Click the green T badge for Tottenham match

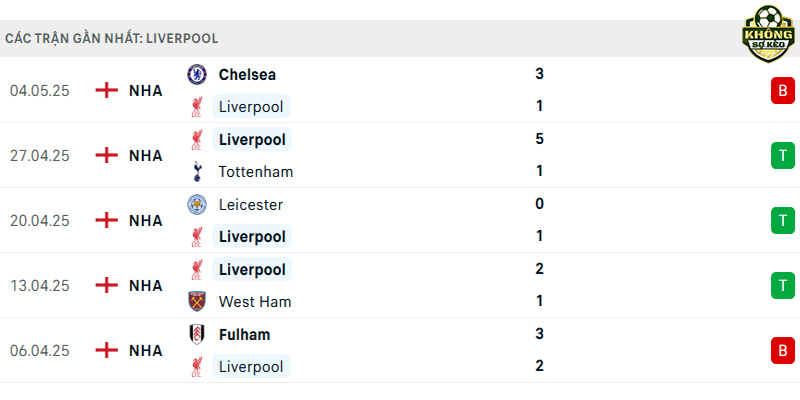pos(783,155)
